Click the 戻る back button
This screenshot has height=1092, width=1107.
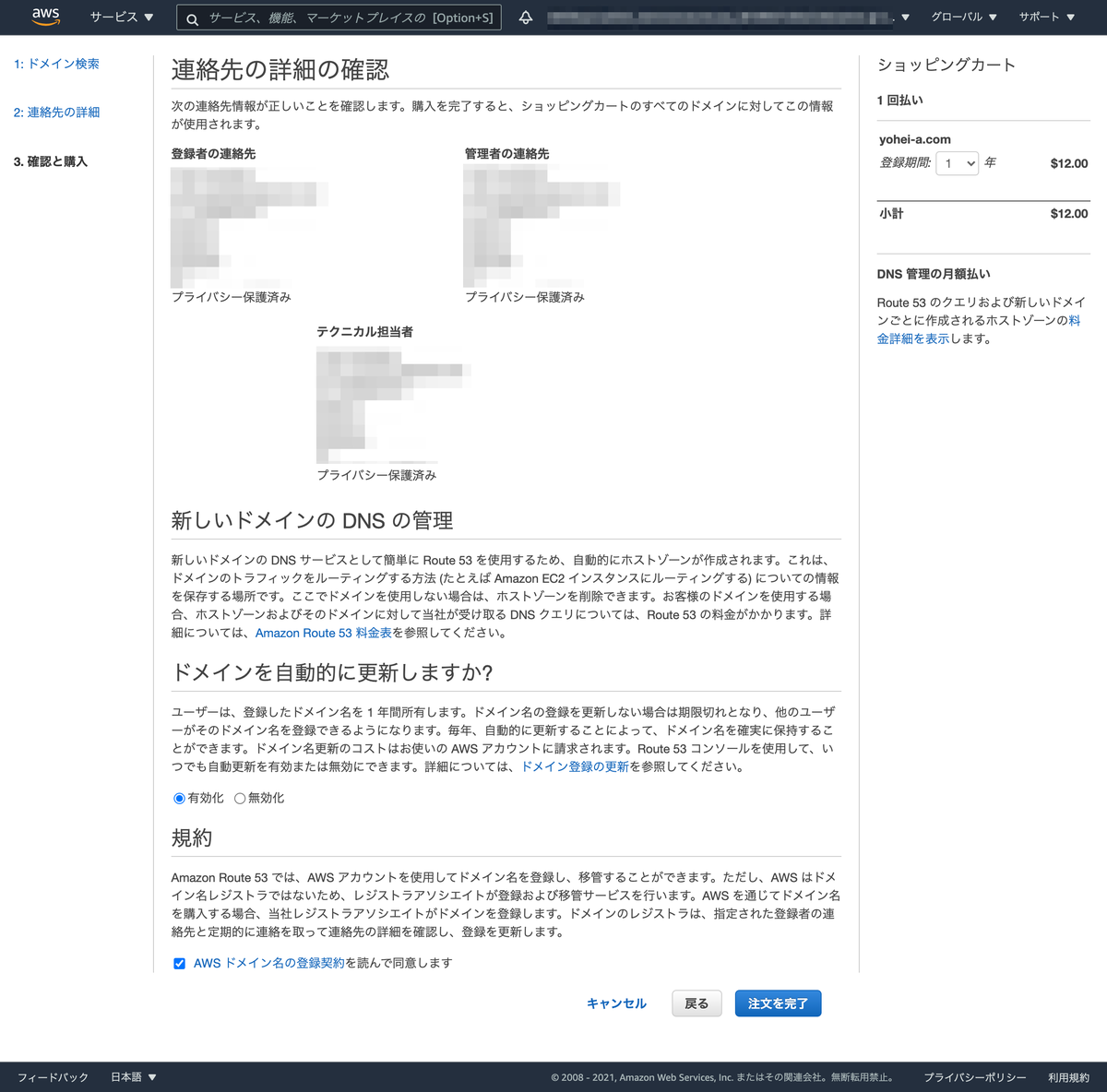696,1003
